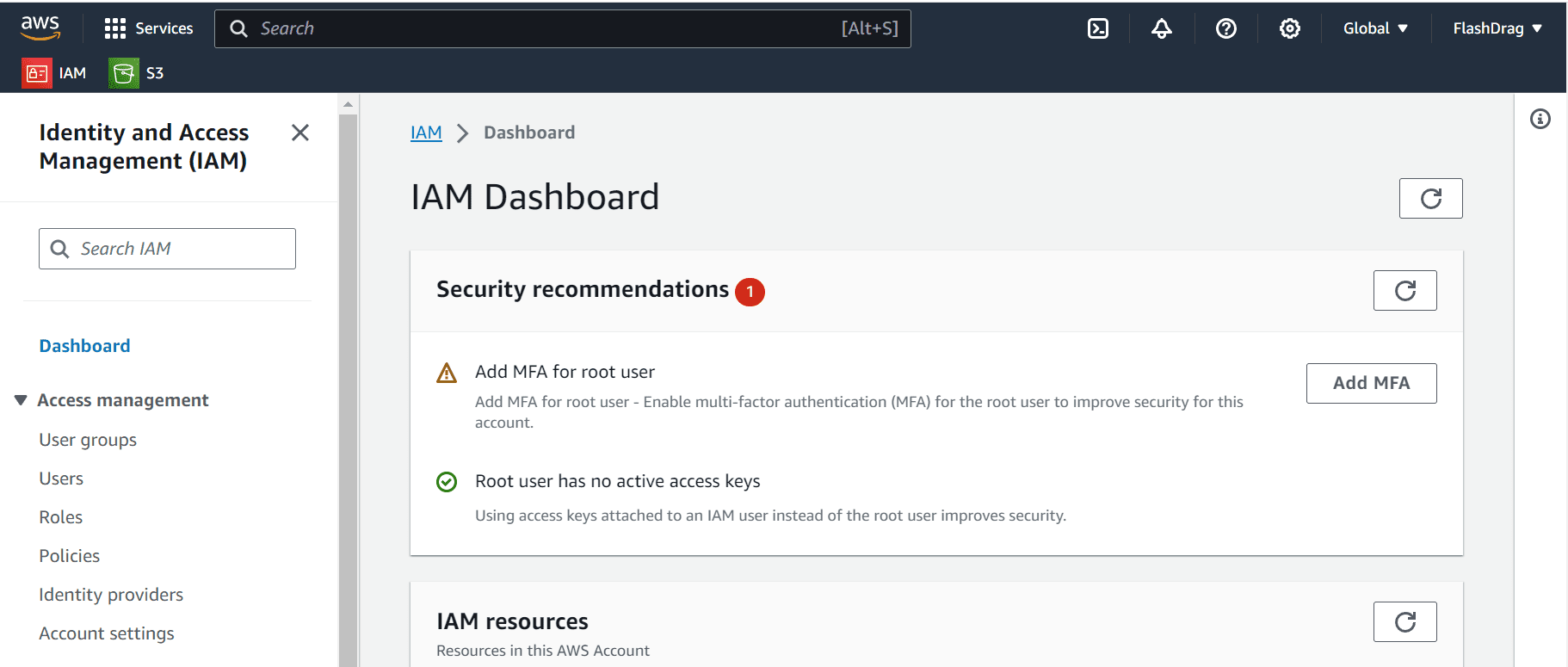Open IAM favorite shortcut icon

click(x=37, y=73)
